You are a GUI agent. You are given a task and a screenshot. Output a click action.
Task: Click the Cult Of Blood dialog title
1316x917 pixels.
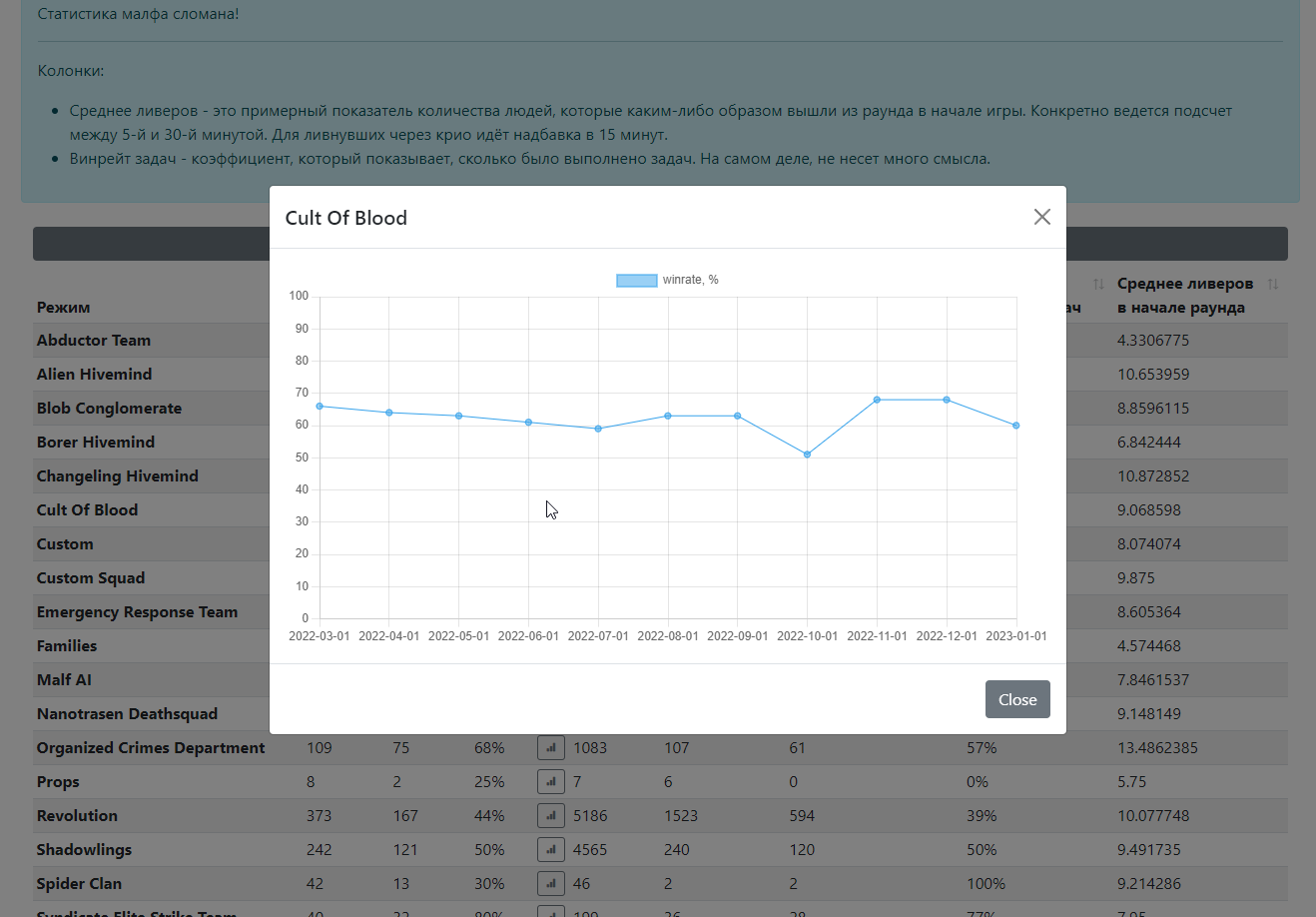coord(346,218)
